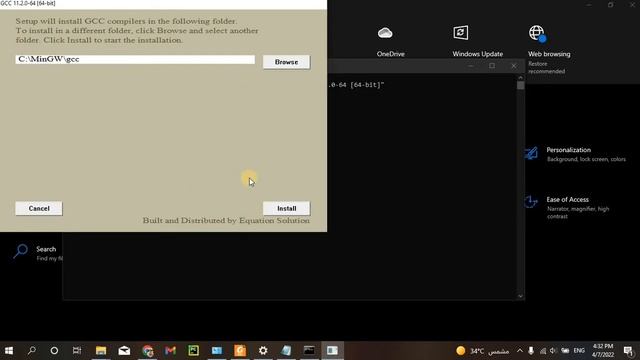Show hidden system tray icons

520,351
